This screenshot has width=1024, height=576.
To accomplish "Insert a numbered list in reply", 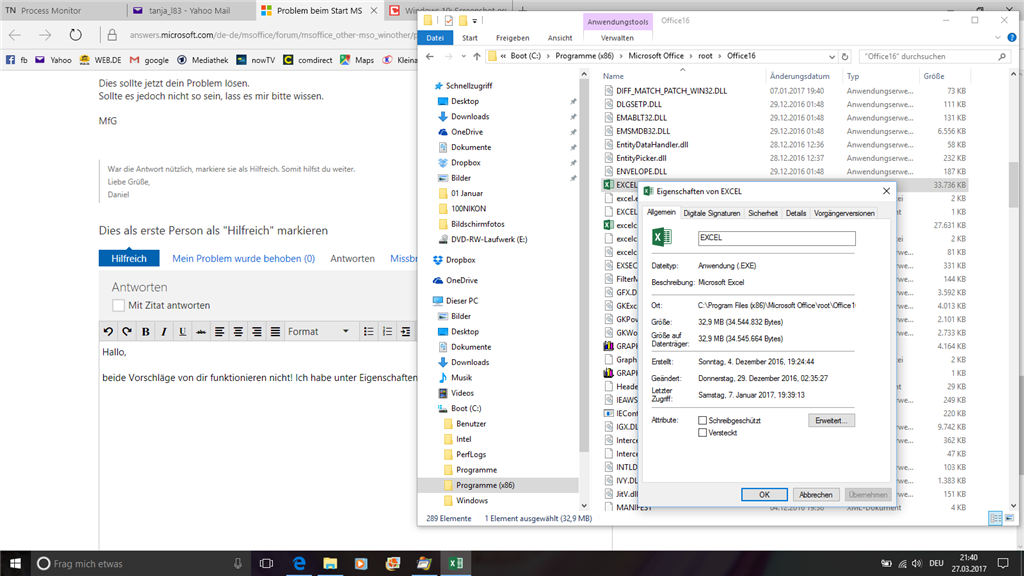I will (387, 332).
